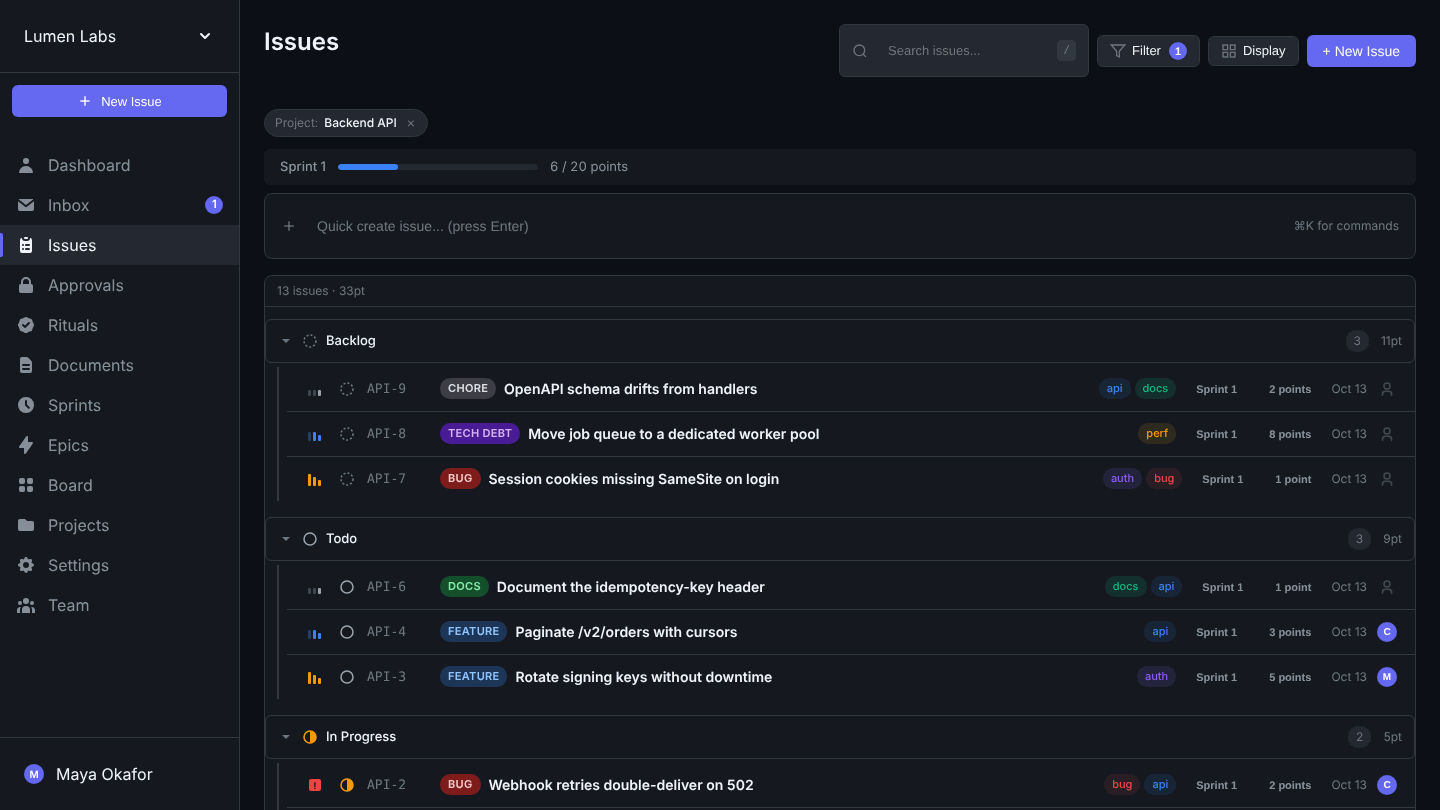Click the urgent priority icon on API-2

[315, 785]
